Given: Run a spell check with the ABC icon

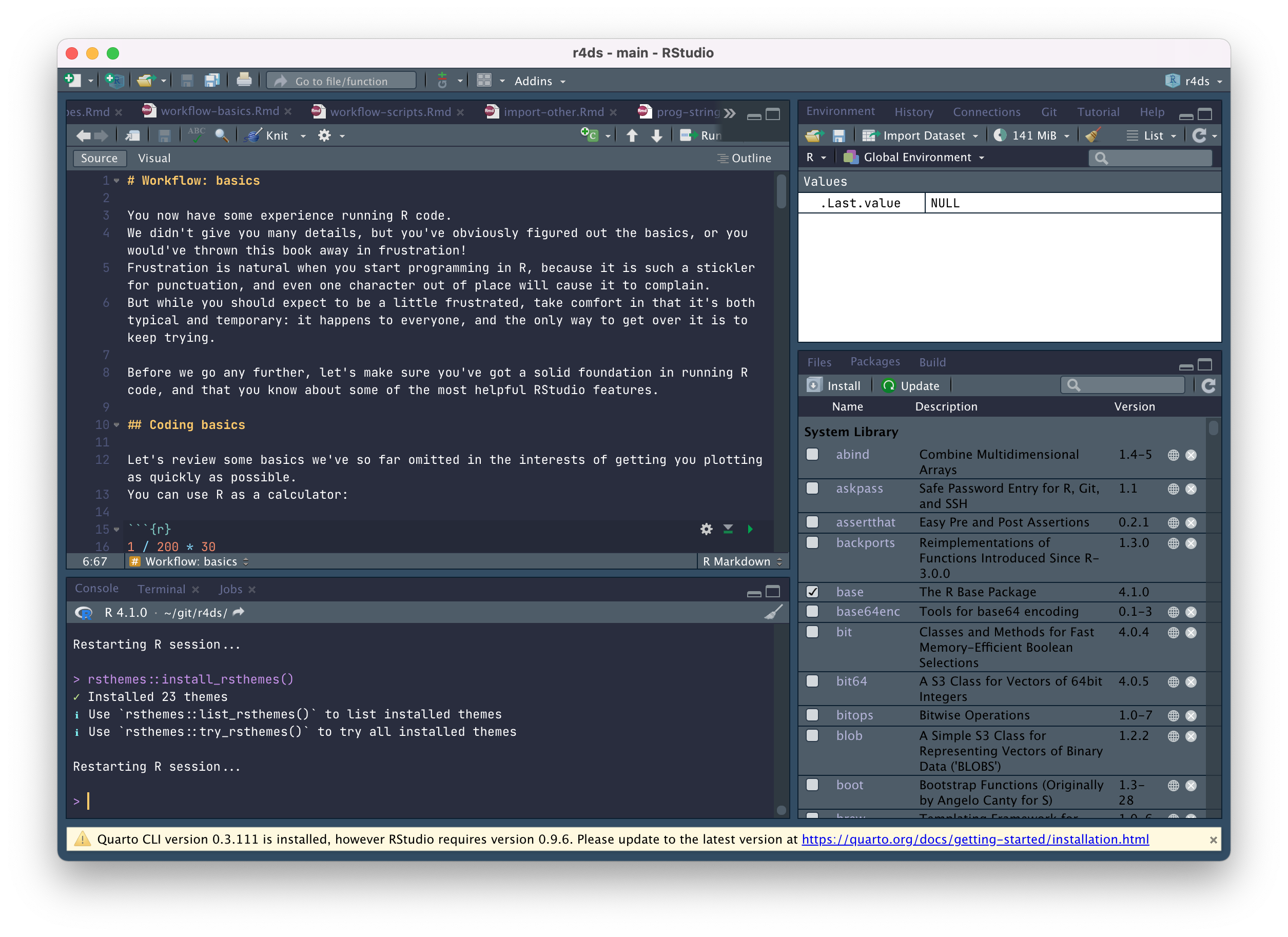Looking at the screenshot, I should [196, 135].
